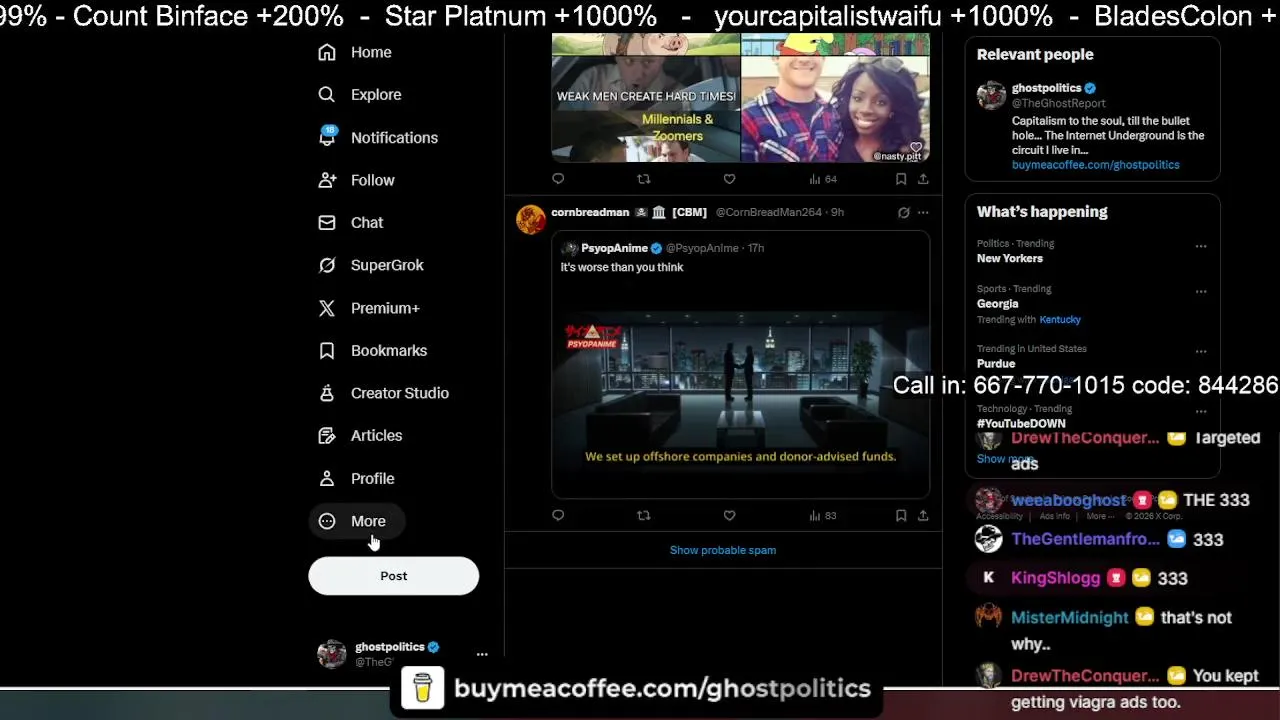This screenshot has height=720, width=1280.
Task: Open options for New Yorkers trend
Action: (x=1201, y=246)
